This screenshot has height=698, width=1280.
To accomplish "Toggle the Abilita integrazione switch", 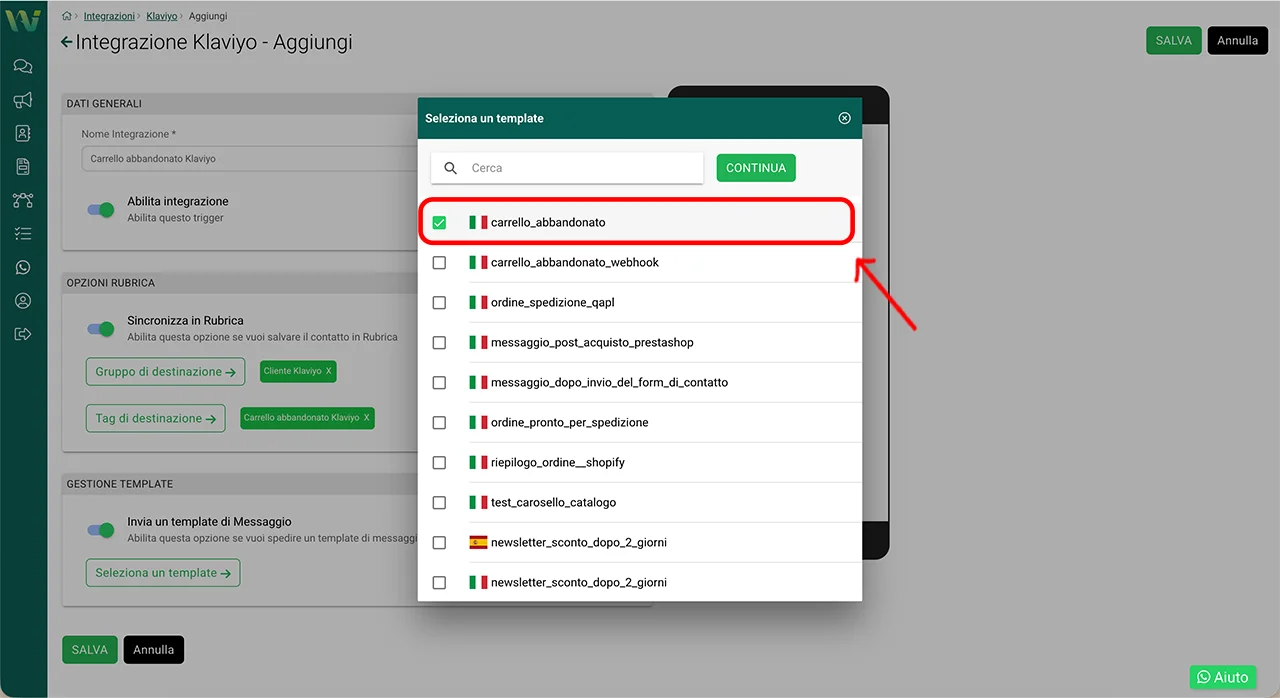I will [101, 209].
